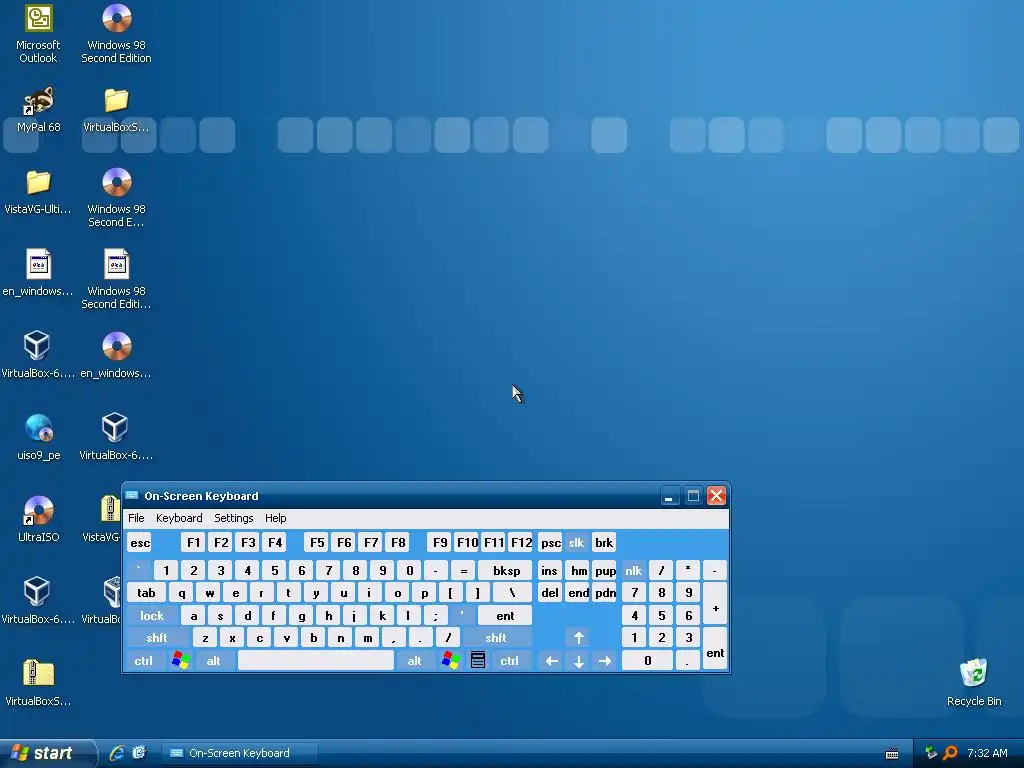Click On-Screen Keyboard taskbar button
This screenshot has height=768, width=1024.
click(240, 753)
